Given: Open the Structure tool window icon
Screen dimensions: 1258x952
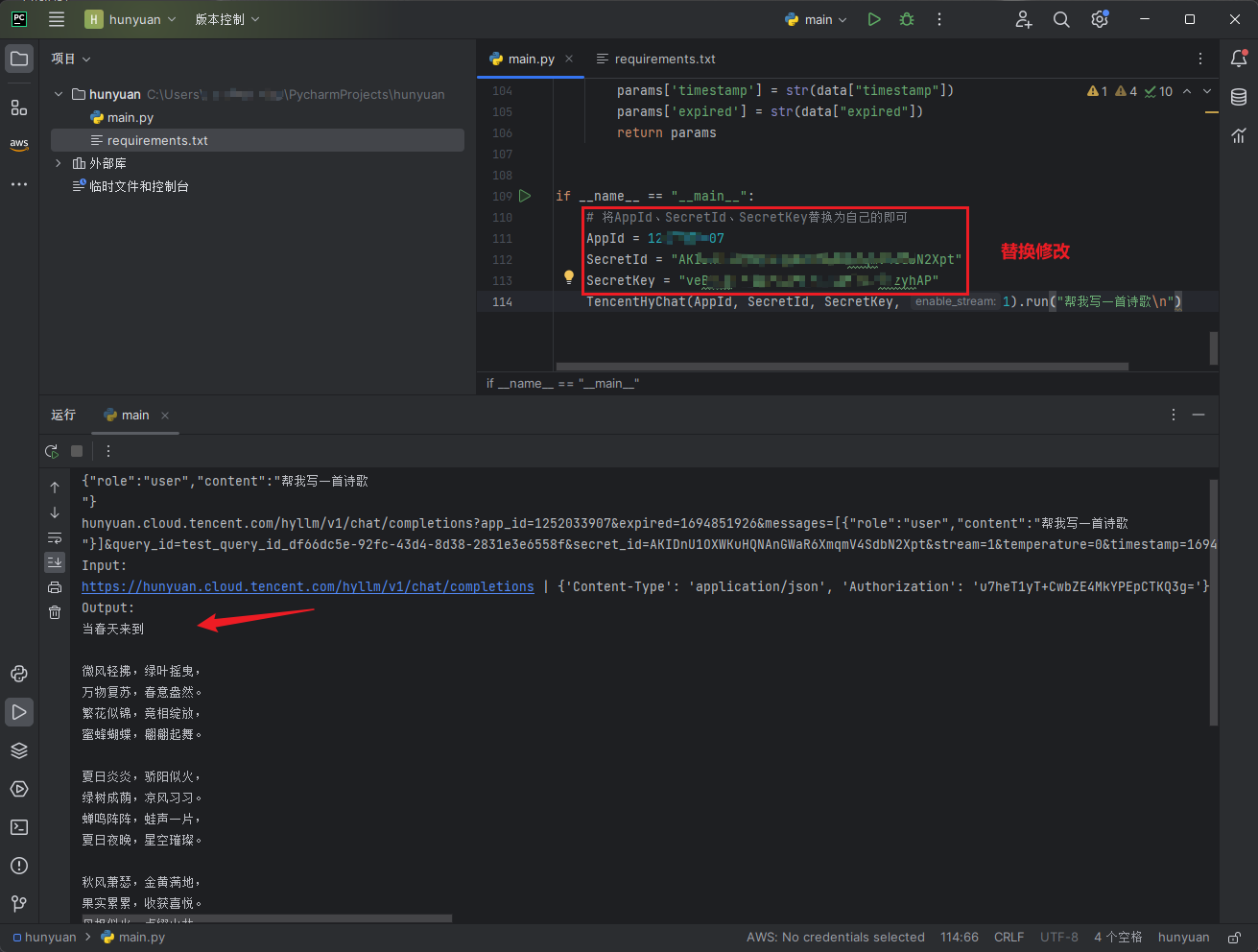Looking at the screenshot, I should coord(19,107).
